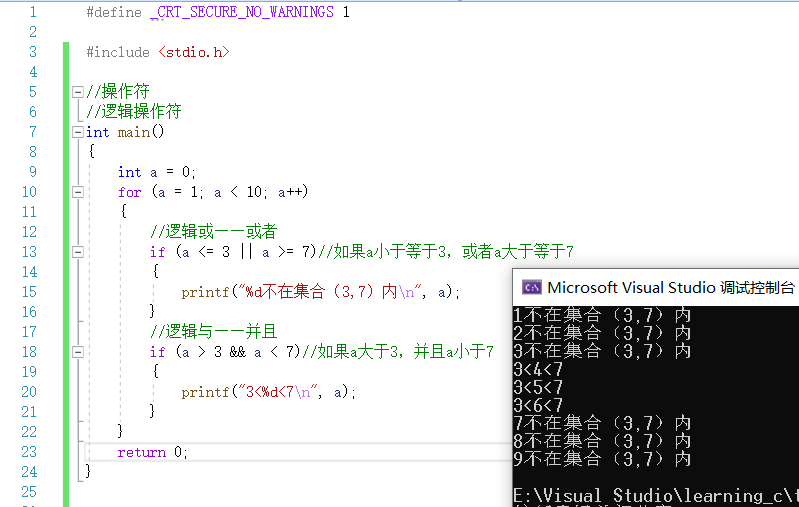The height and width of the screenshot is (507, 799).
Task: Click console output '3不在集合（3,7）内'
Action: (602, 351)
